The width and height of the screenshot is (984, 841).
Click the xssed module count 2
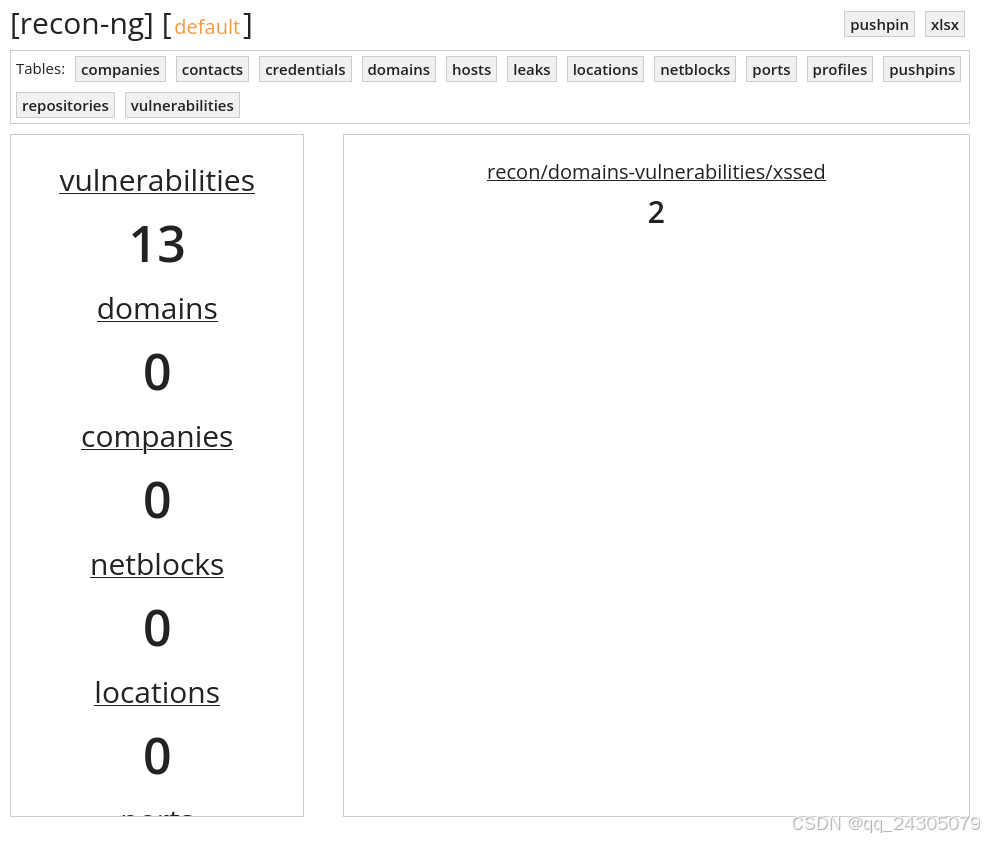pos(656,212)
